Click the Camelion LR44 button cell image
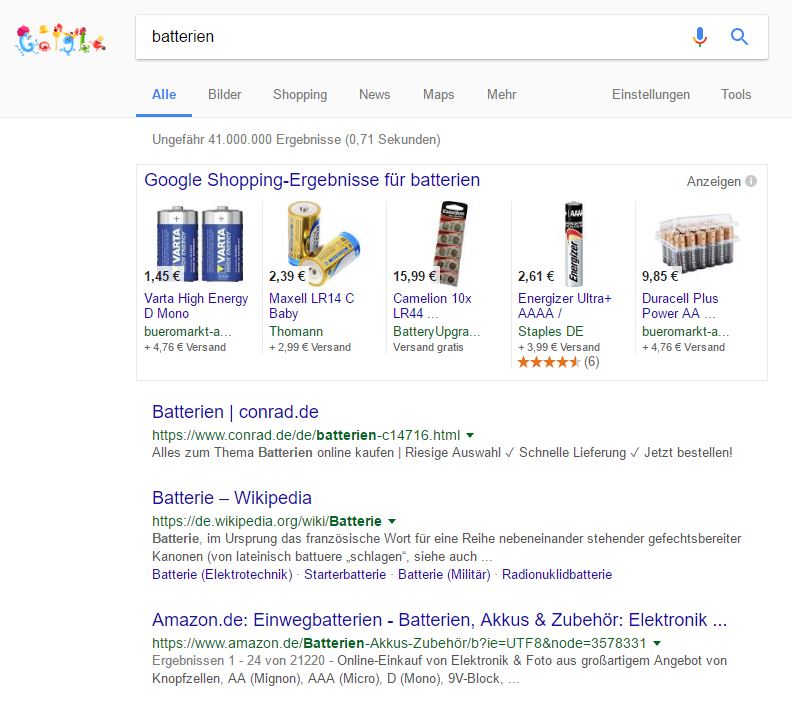This screenshot has width=792, height=705. click(x=451, y=243)
